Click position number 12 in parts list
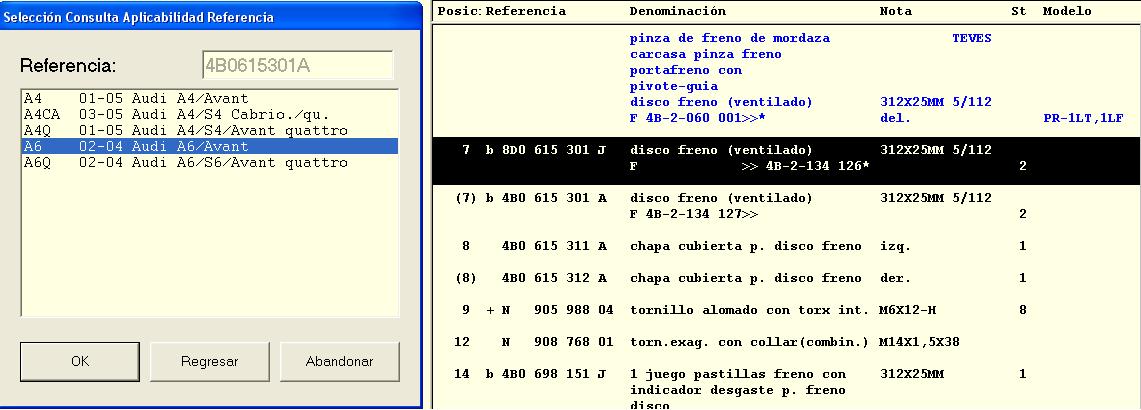 click(x=462, y=342)
